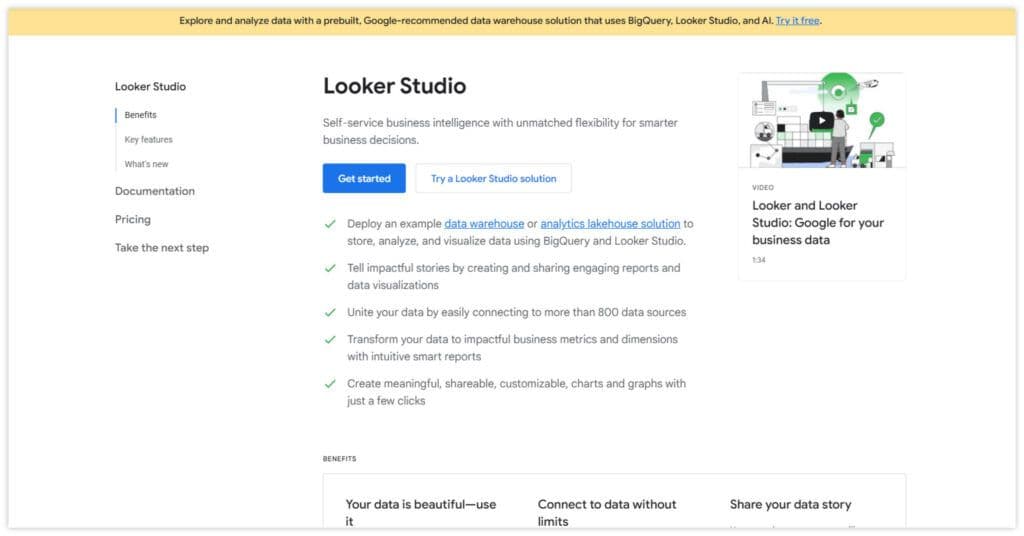Select Benefits in the sidebar

pyautogui.click(x=140, y=115)
